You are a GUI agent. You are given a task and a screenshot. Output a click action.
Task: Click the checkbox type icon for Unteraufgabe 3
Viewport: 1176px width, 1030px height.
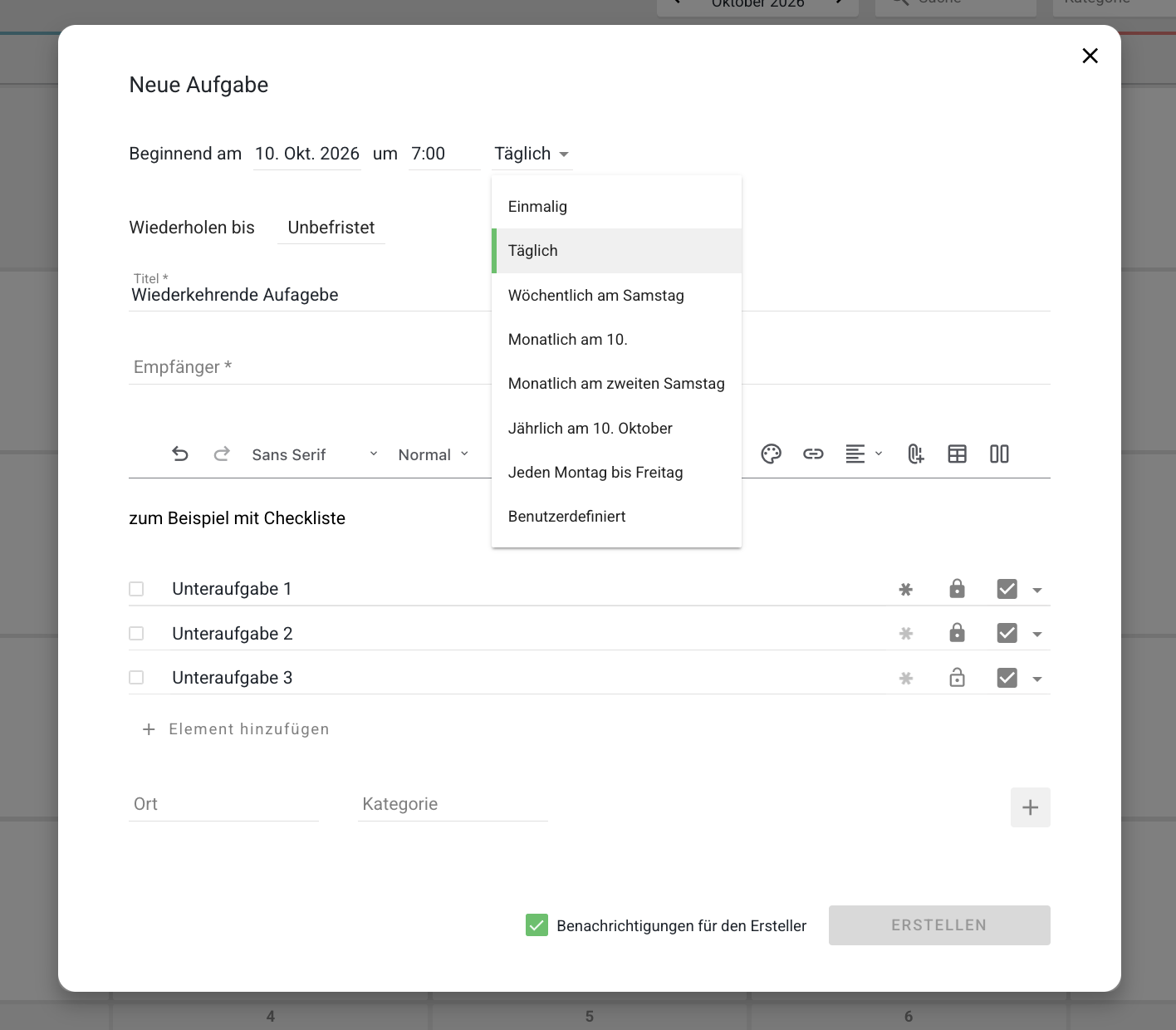pyautogui.click(x=1007, y=678)
